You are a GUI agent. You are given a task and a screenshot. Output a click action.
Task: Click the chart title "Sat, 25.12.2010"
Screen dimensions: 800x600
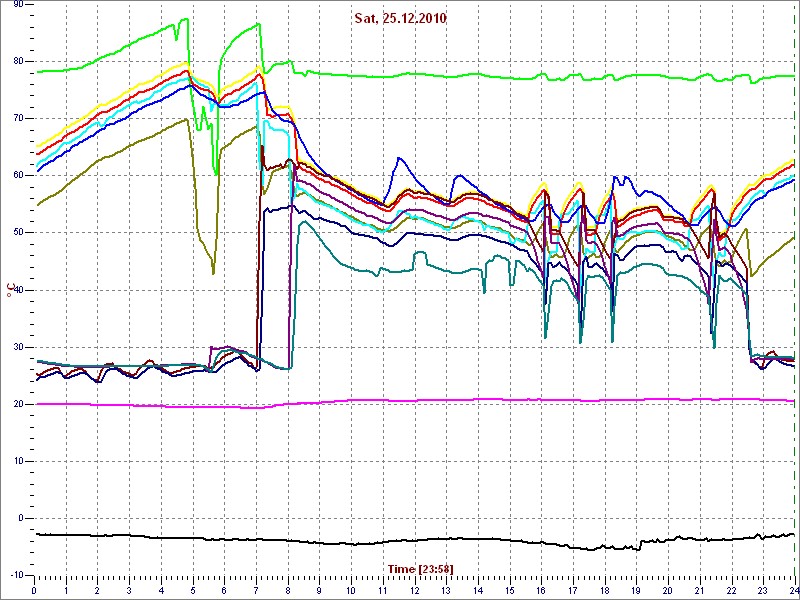(401, 19)
